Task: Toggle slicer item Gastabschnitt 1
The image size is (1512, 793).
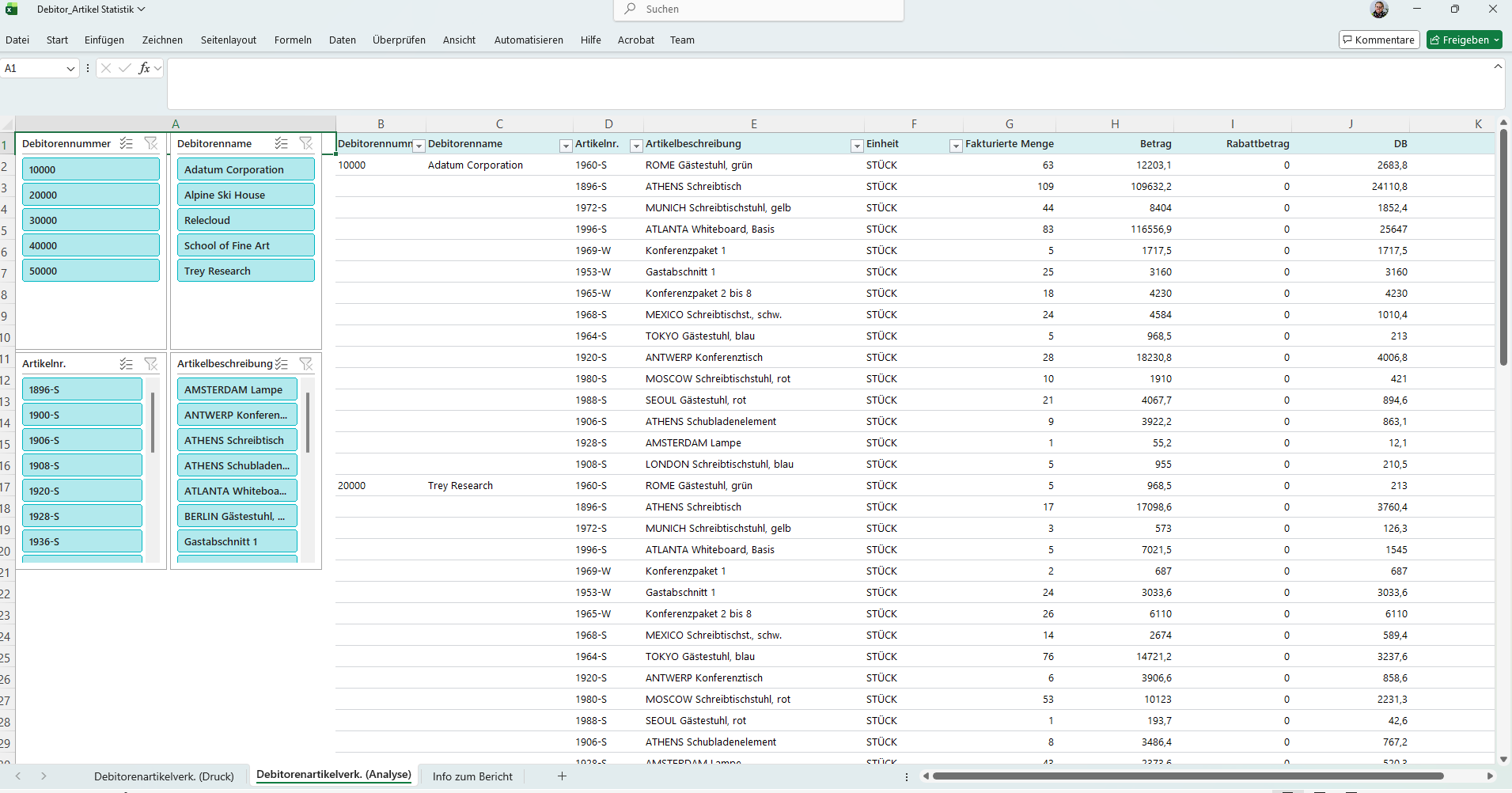Action: click(237, 541)
